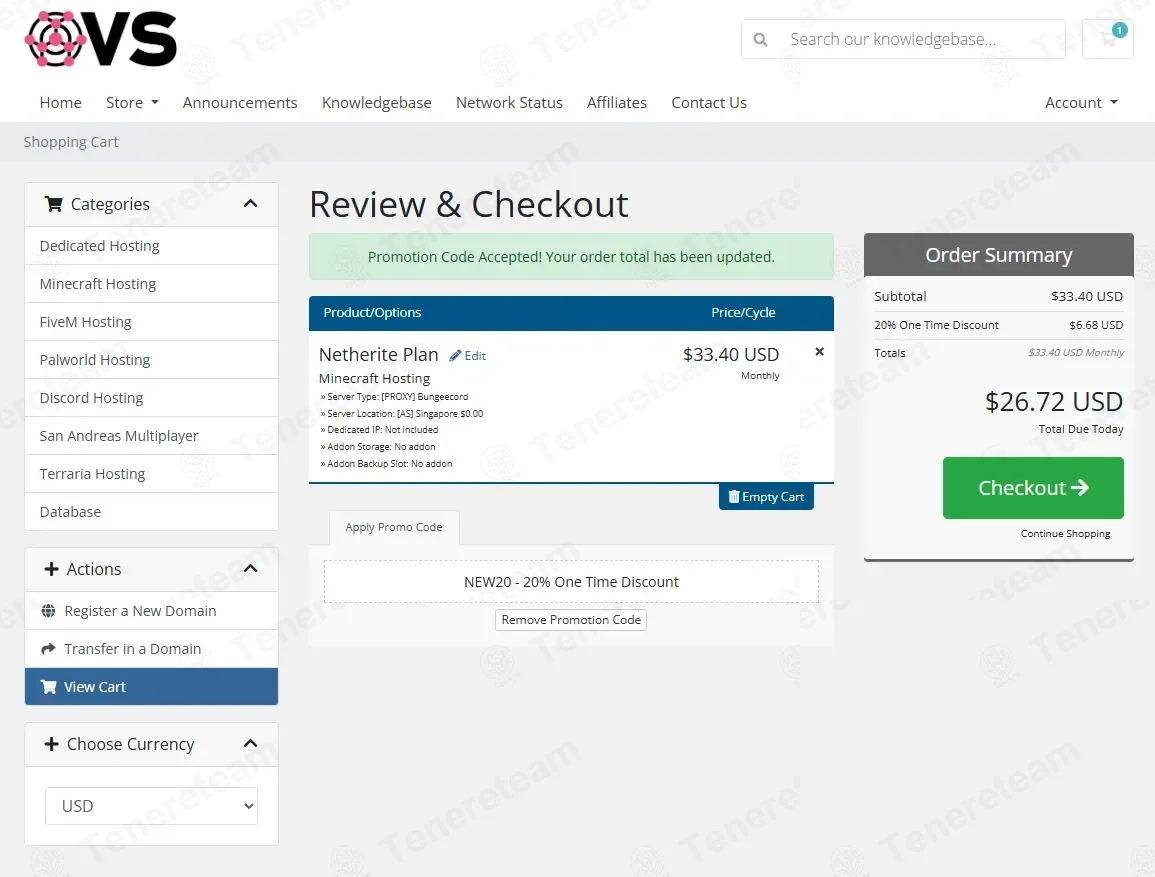The height and width of the screenshot is (877, 1155).
Task: Open the shopping cart icon with badge
Action: 1108,39
